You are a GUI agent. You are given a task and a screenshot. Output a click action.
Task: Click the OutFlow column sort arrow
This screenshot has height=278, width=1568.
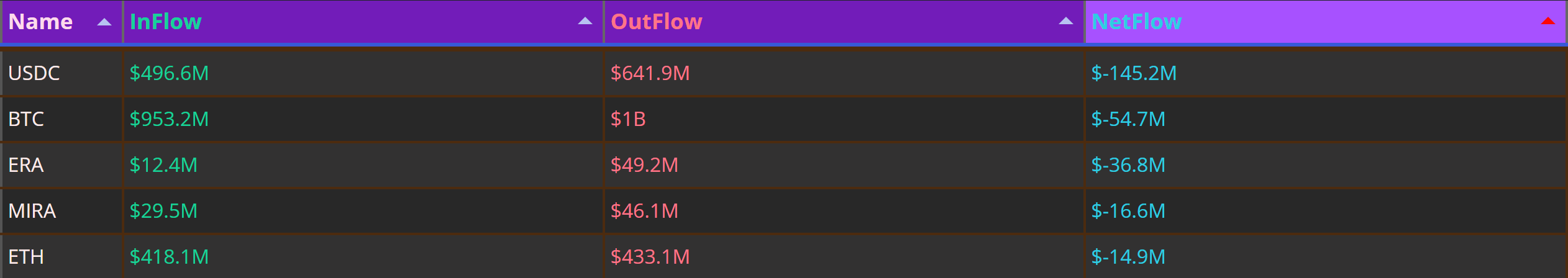[x=1066, y=22]
